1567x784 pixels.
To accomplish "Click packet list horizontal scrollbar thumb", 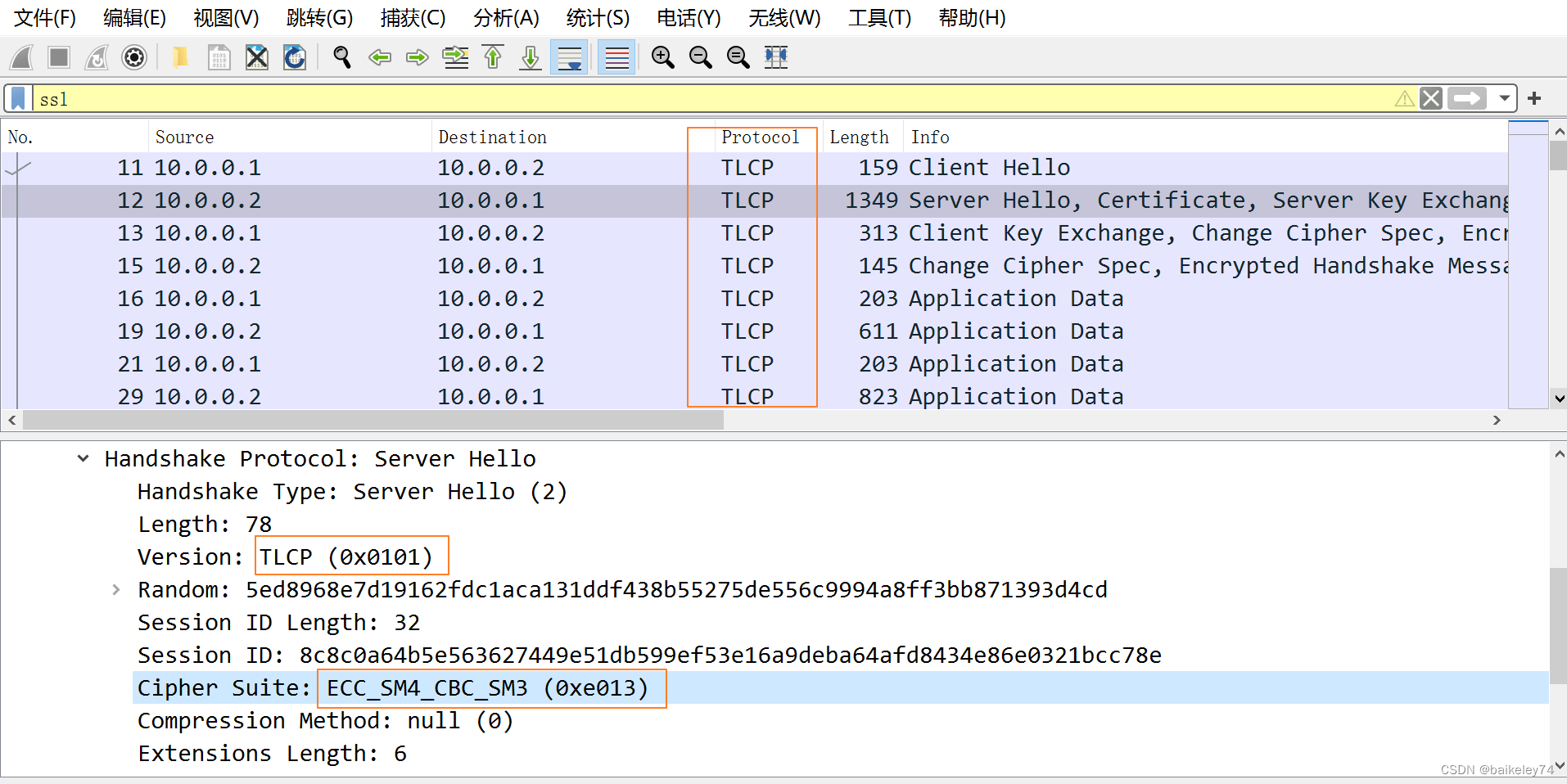I will (x=373, y=420).
